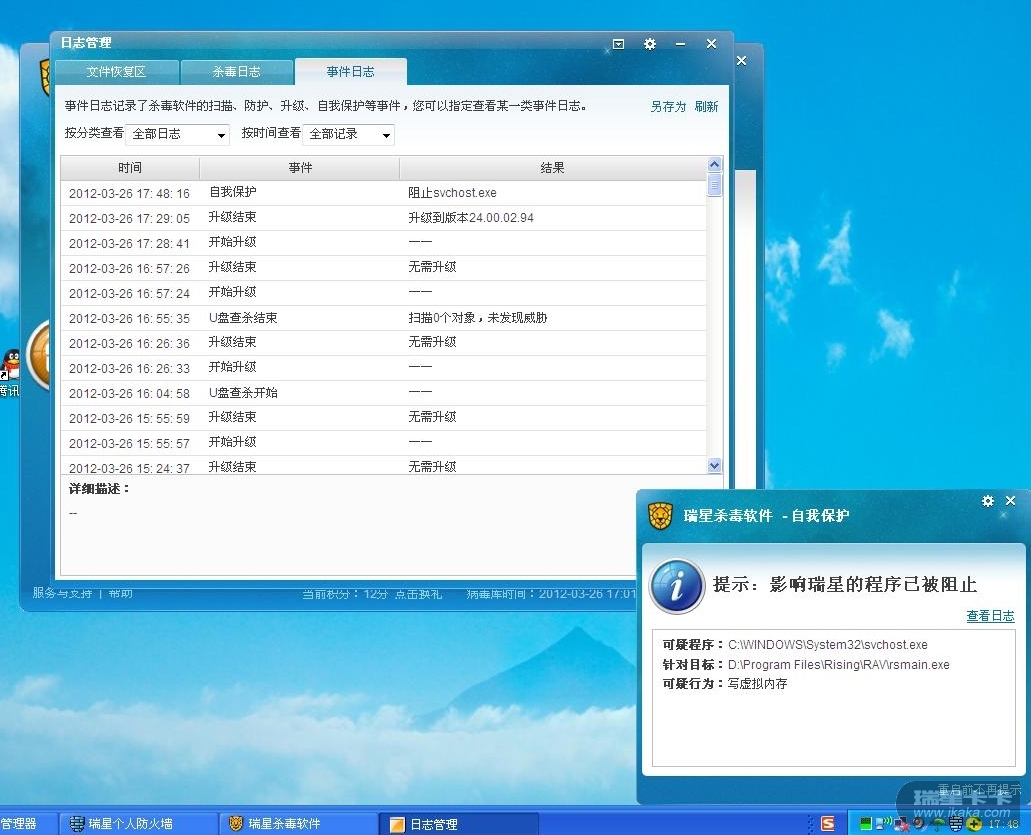Click the target path D:\Program Files\Rising\RAV\rsmain.exe

tap(838, 665)
